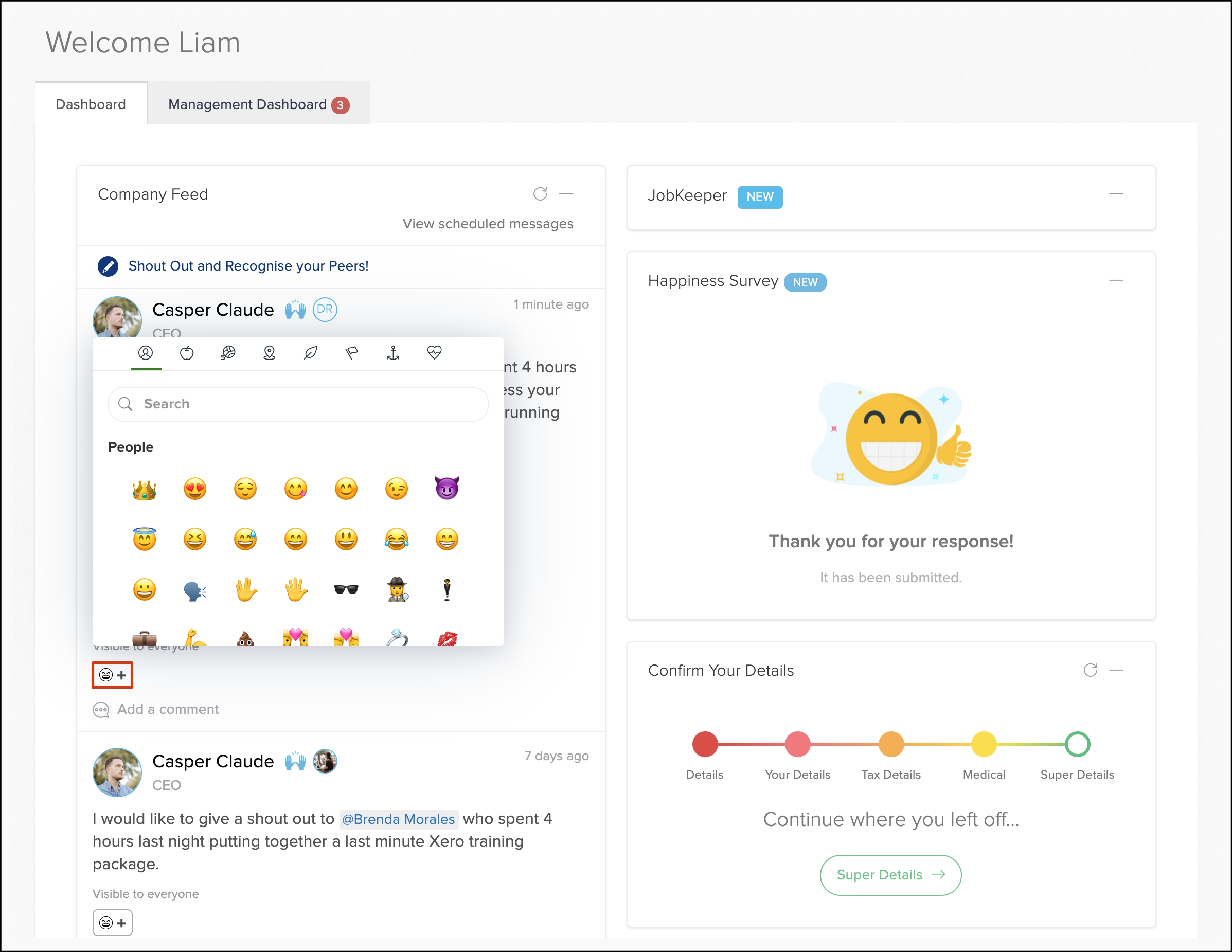
Task: Select the people category tab in picker
Action: coord(146,353)
